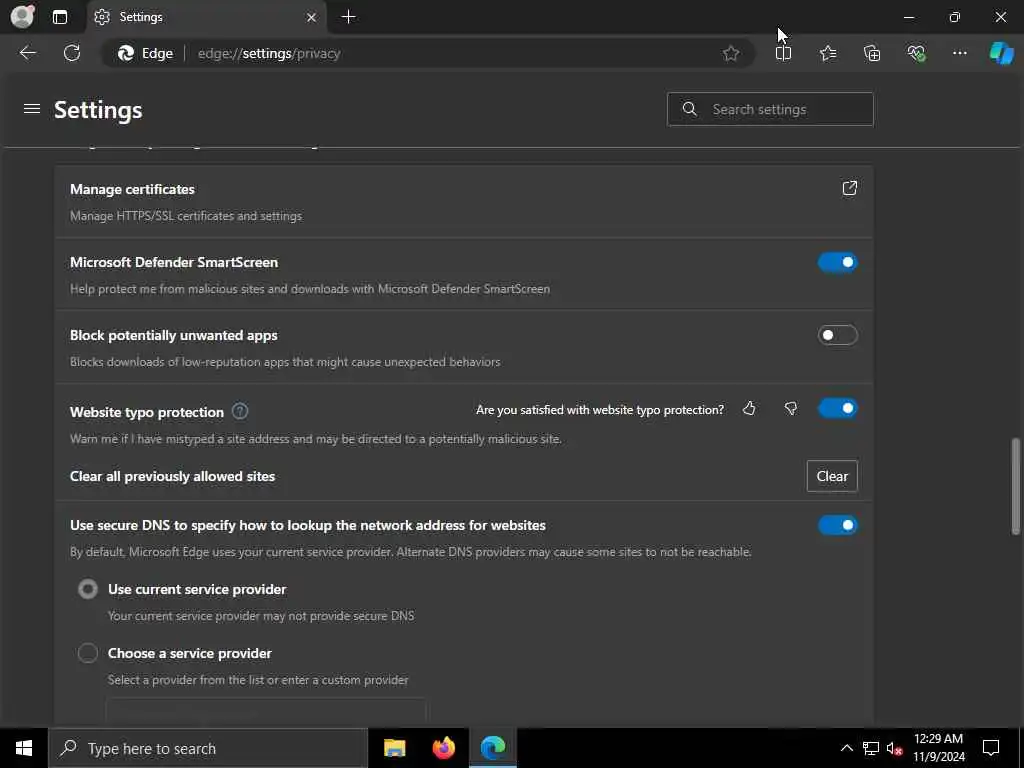
Task: Enable Block potentially unwanted apps
Action: tap(837, 335)
